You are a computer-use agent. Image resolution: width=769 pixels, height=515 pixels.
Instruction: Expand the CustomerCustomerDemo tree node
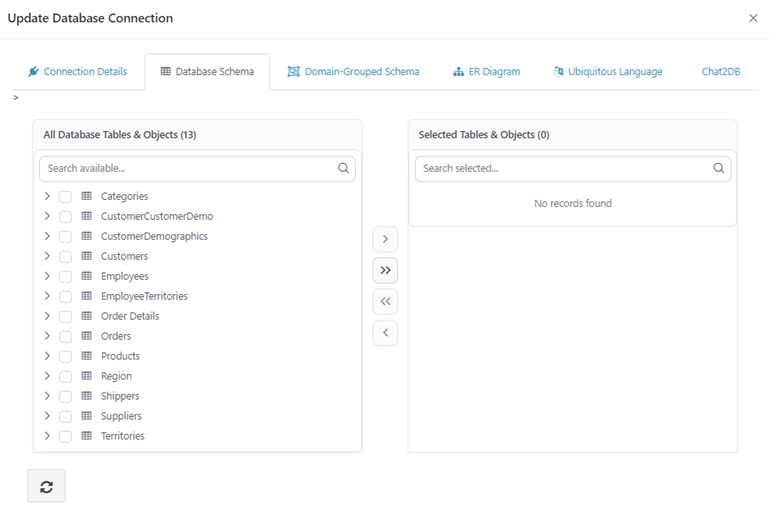click(x=47, y=216)
